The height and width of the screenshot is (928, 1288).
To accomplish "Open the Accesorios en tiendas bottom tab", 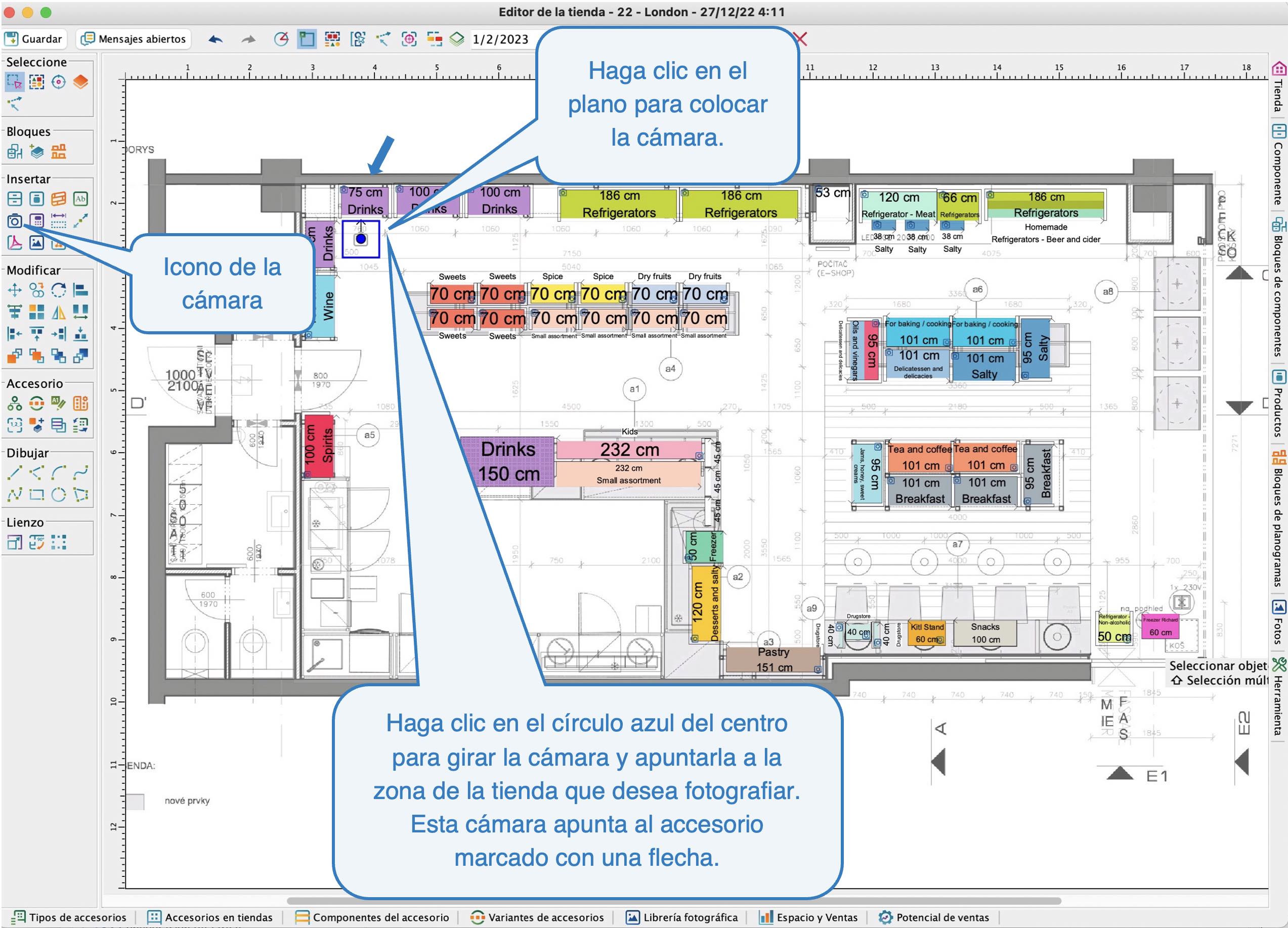I will point(210,917).
